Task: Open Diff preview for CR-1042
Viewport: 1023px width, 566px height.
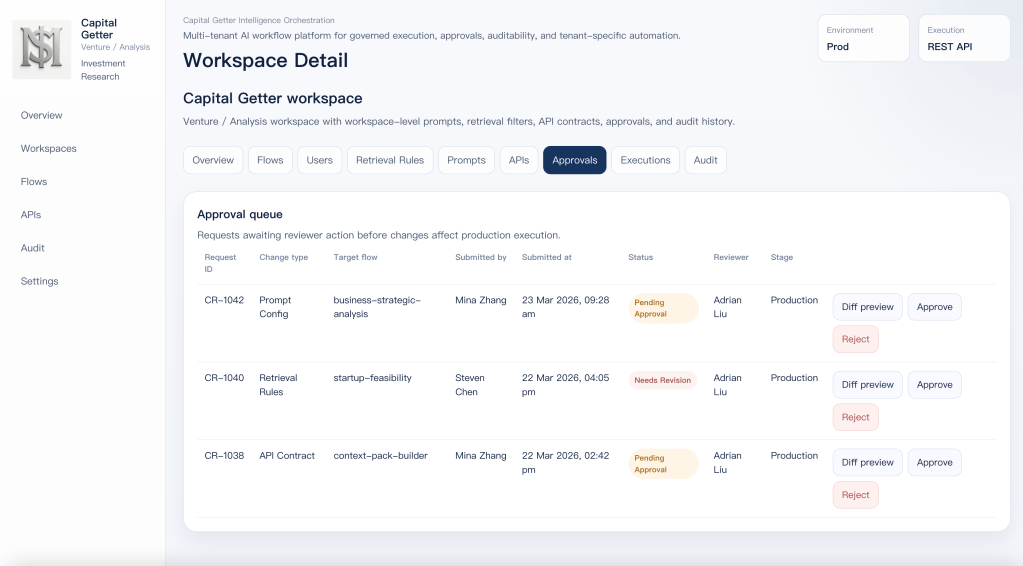Action: tap(867, 307)
